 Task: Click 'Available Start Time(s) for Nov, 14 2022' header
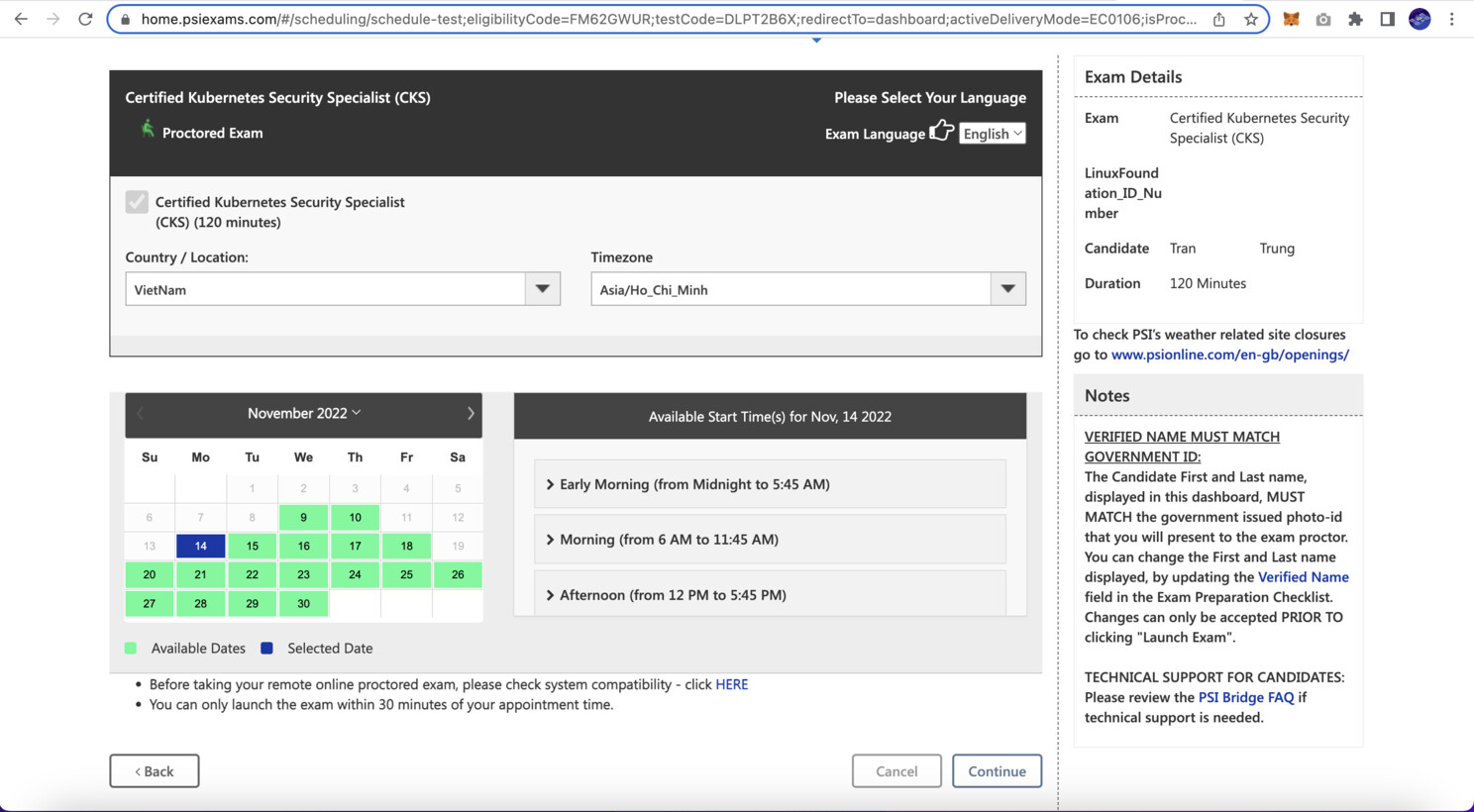770,417
